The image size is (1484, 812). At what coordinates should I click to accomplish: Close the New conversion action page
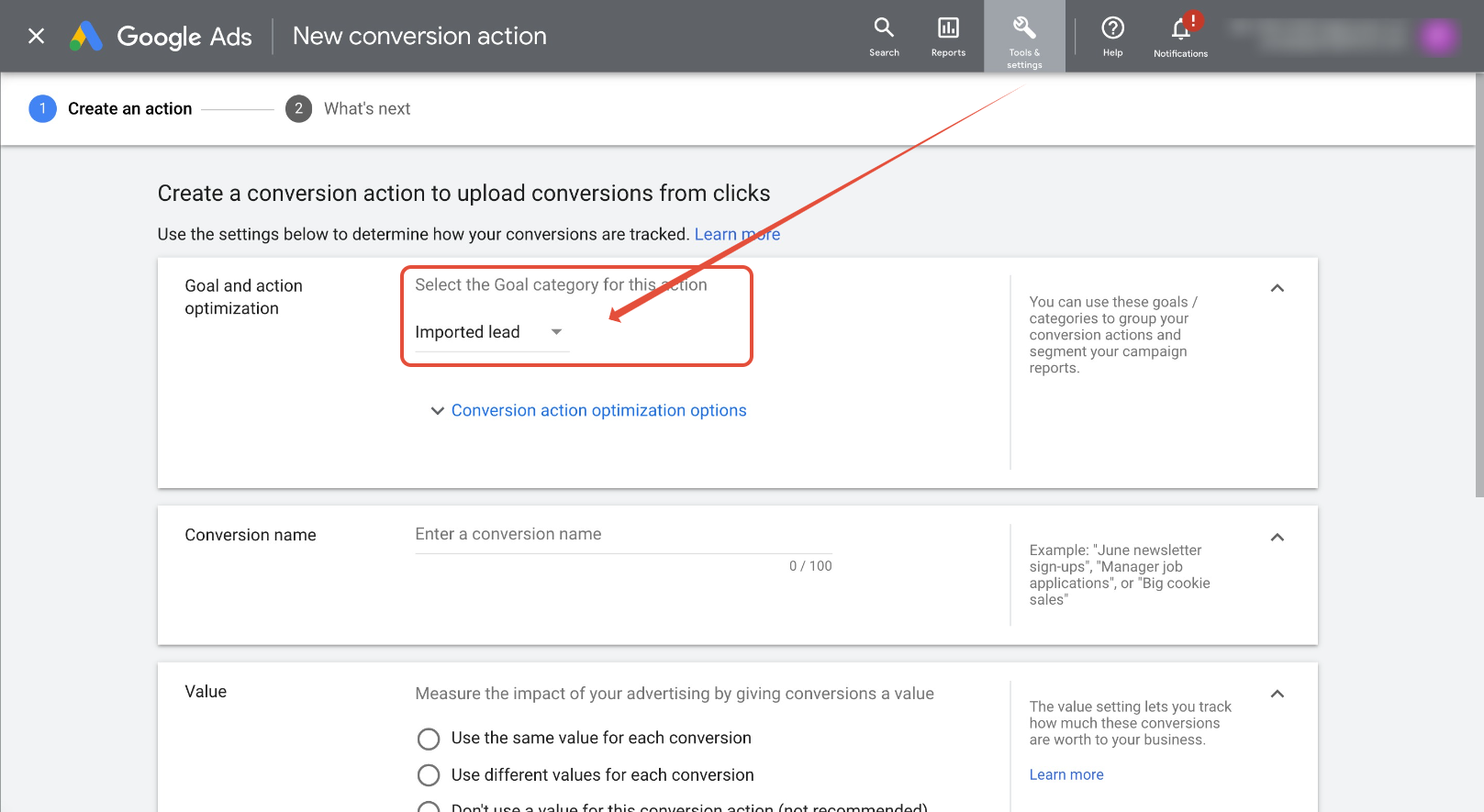pyautogui.click(x=37, y=36)
